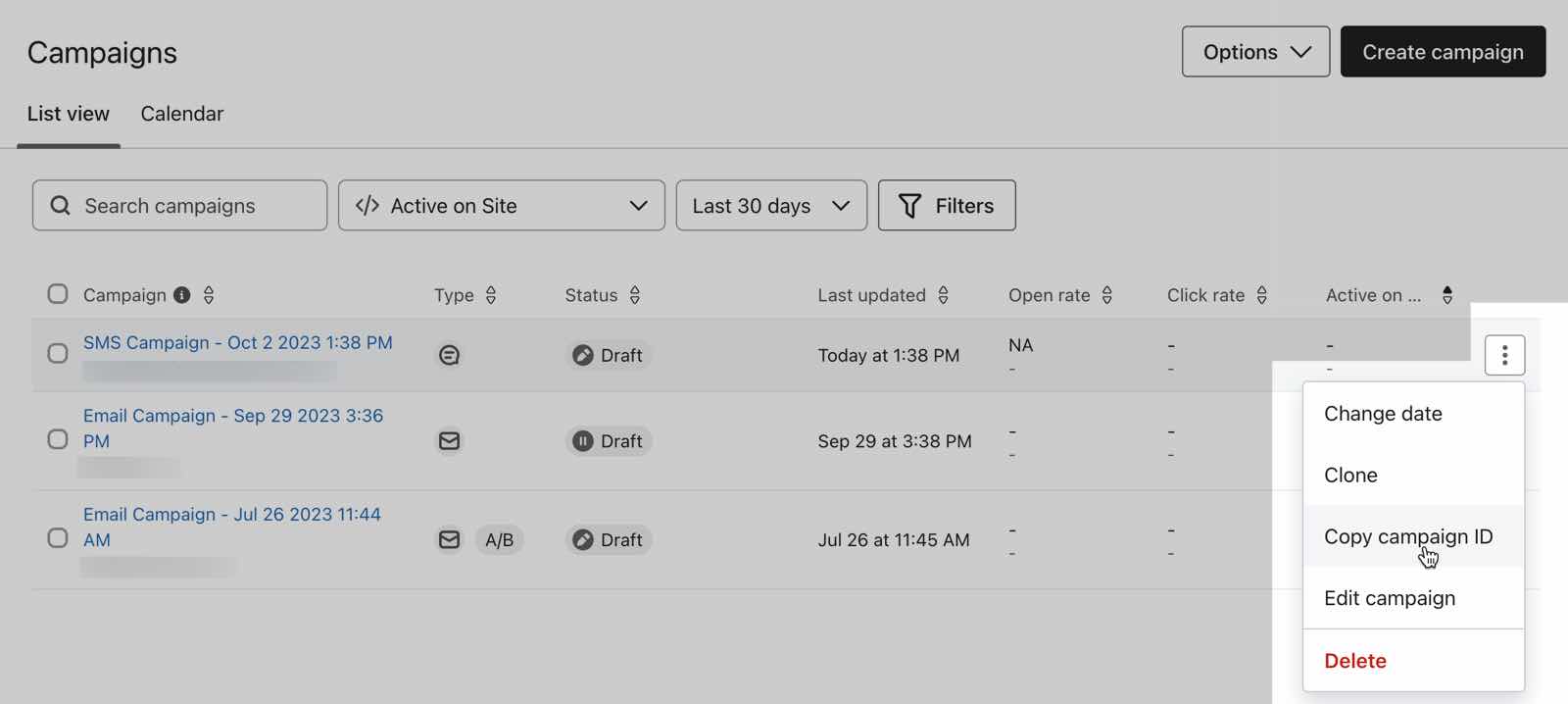Select the SMS Campaign row checkbox
Screen dimensions: 1568x704
point(58,353)
